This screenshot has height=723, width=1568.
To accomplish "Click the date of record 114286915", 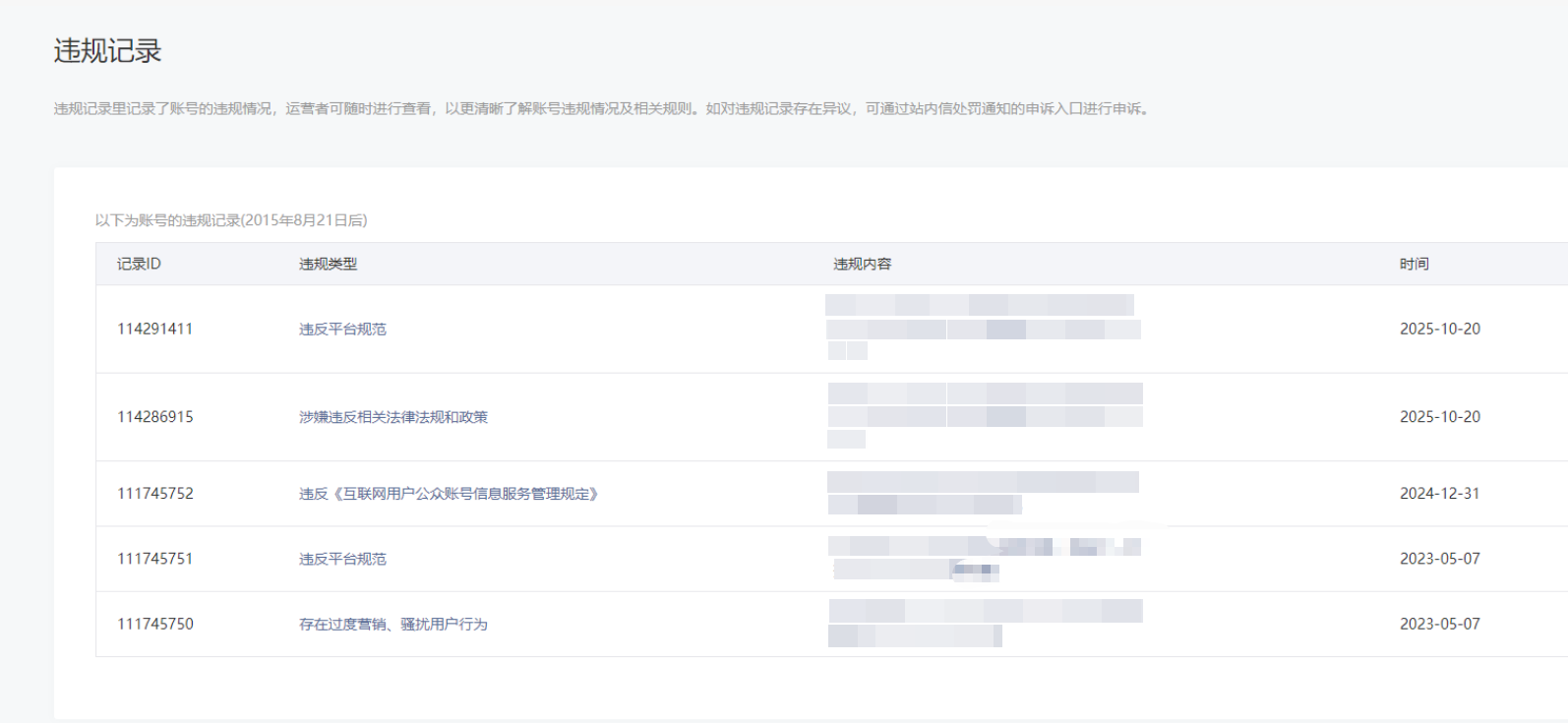I will point(1439,417).
